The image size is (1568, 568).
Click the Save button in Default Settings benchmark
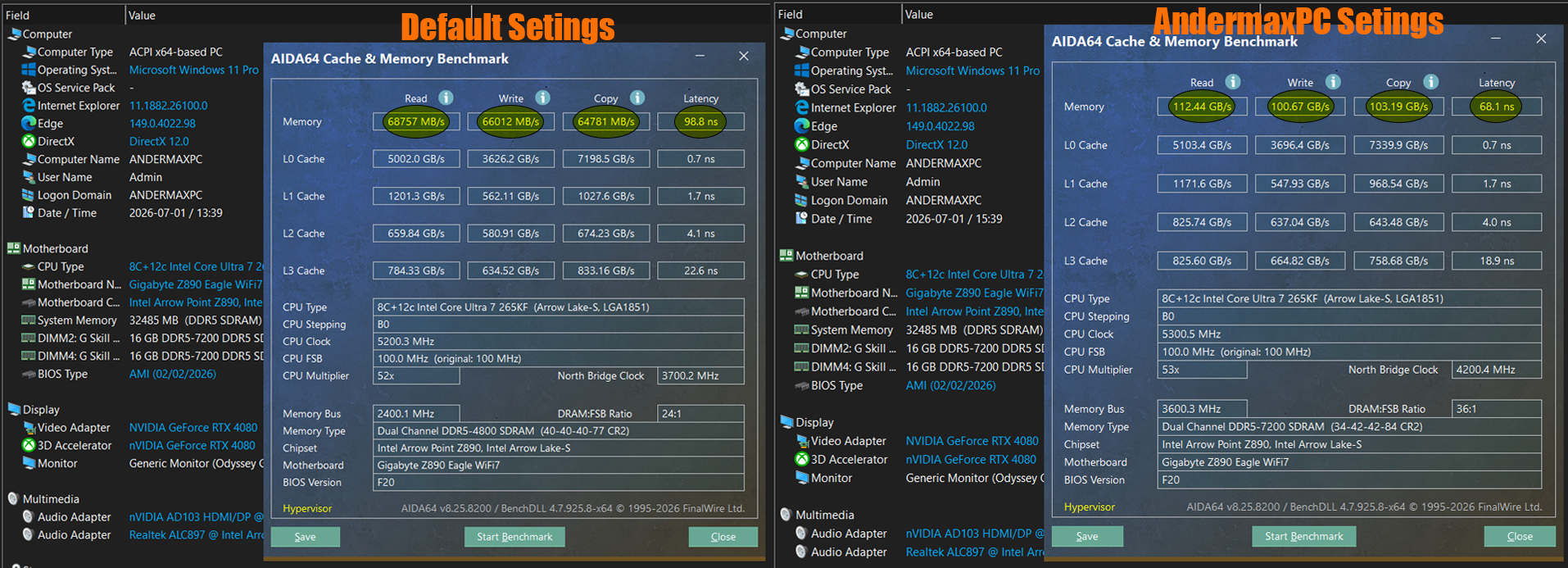pyautogui.click(x=305, y=537)
